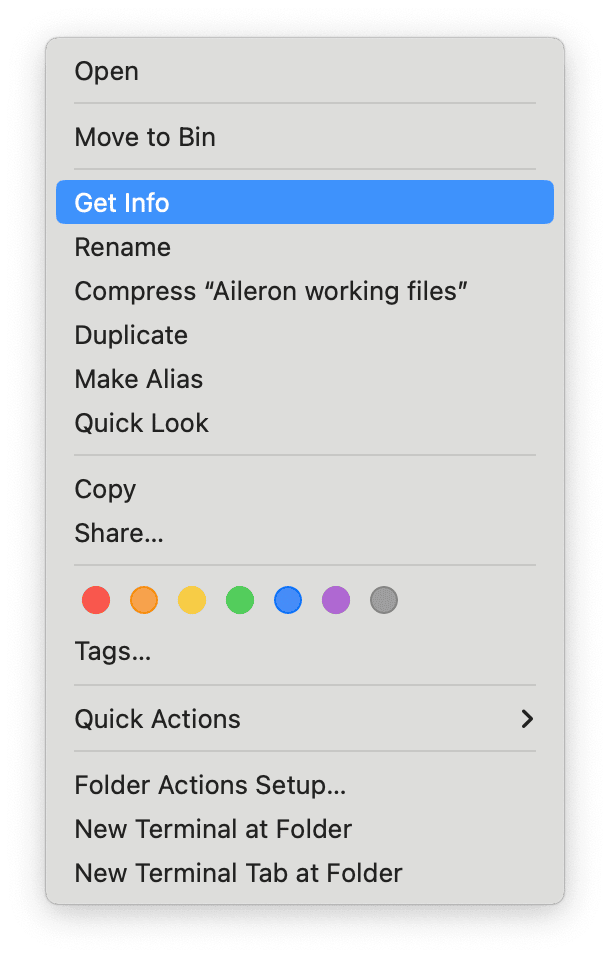Image resolution: width=610 pixels, height=958 pixels.
Task: Select Get Info
Action: click(x=122, y=202)
